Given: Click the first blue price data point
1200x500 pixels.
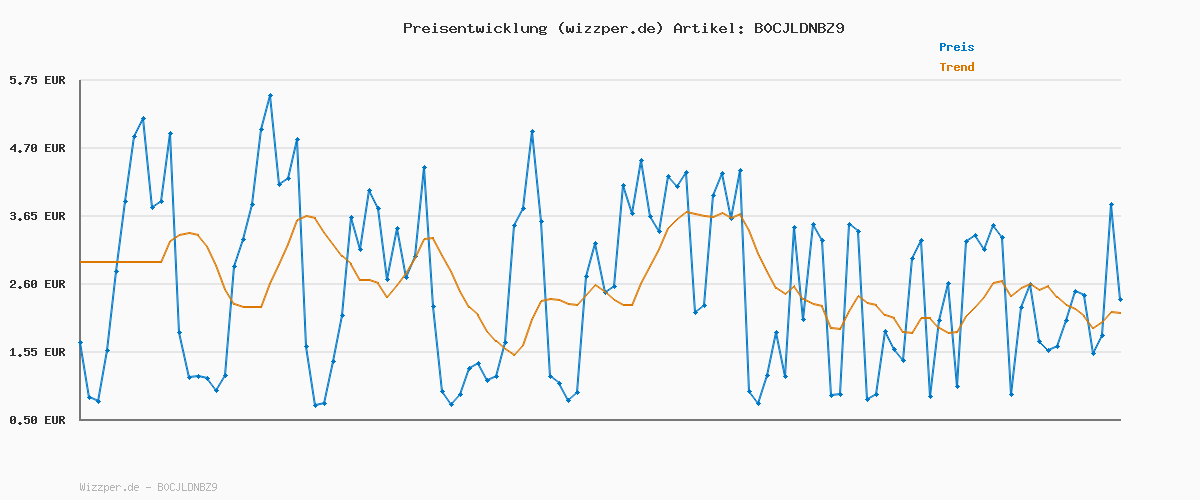Looking at the screenshot, I should (x=81, y=342).
